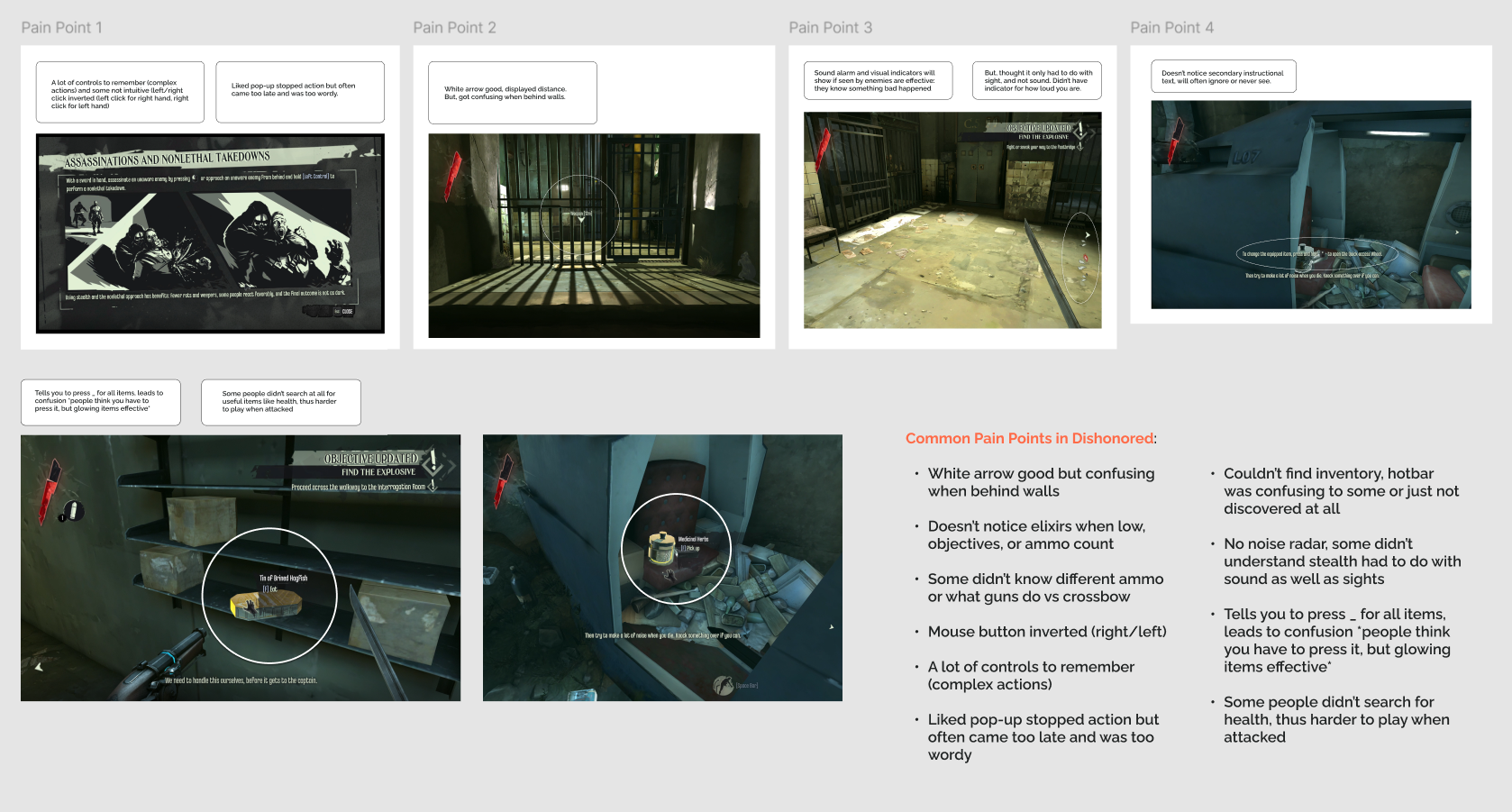Select the 'White arrow good but confusing' bullet
The width and height of the screenshot is (1512, 812).
point(1041,482)
